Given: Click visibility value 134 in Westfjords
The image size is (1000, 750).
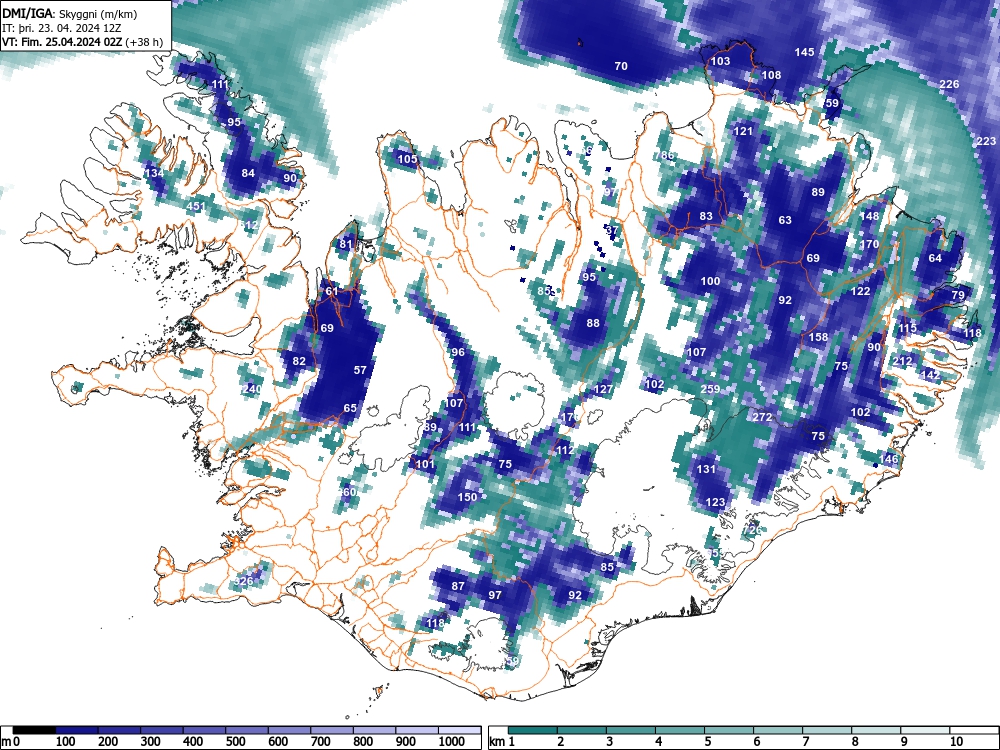Looking at the screenshot, I should pos(154,173).
